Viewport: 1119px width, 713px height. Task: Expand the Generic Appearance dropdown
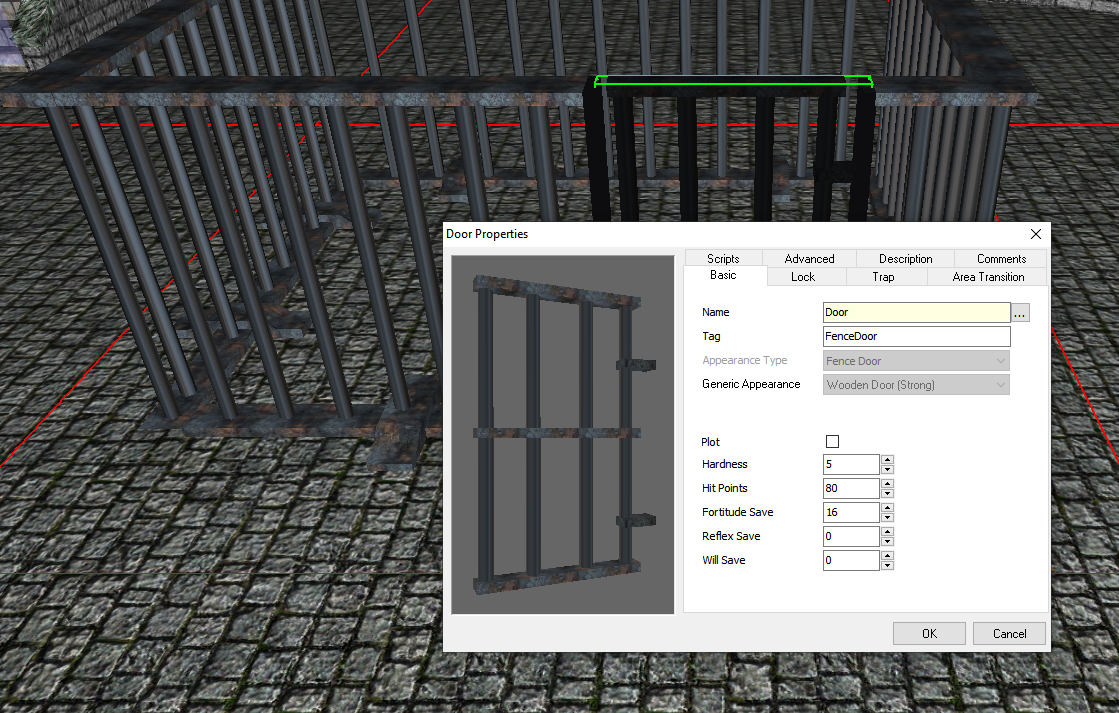coord(916,385)
